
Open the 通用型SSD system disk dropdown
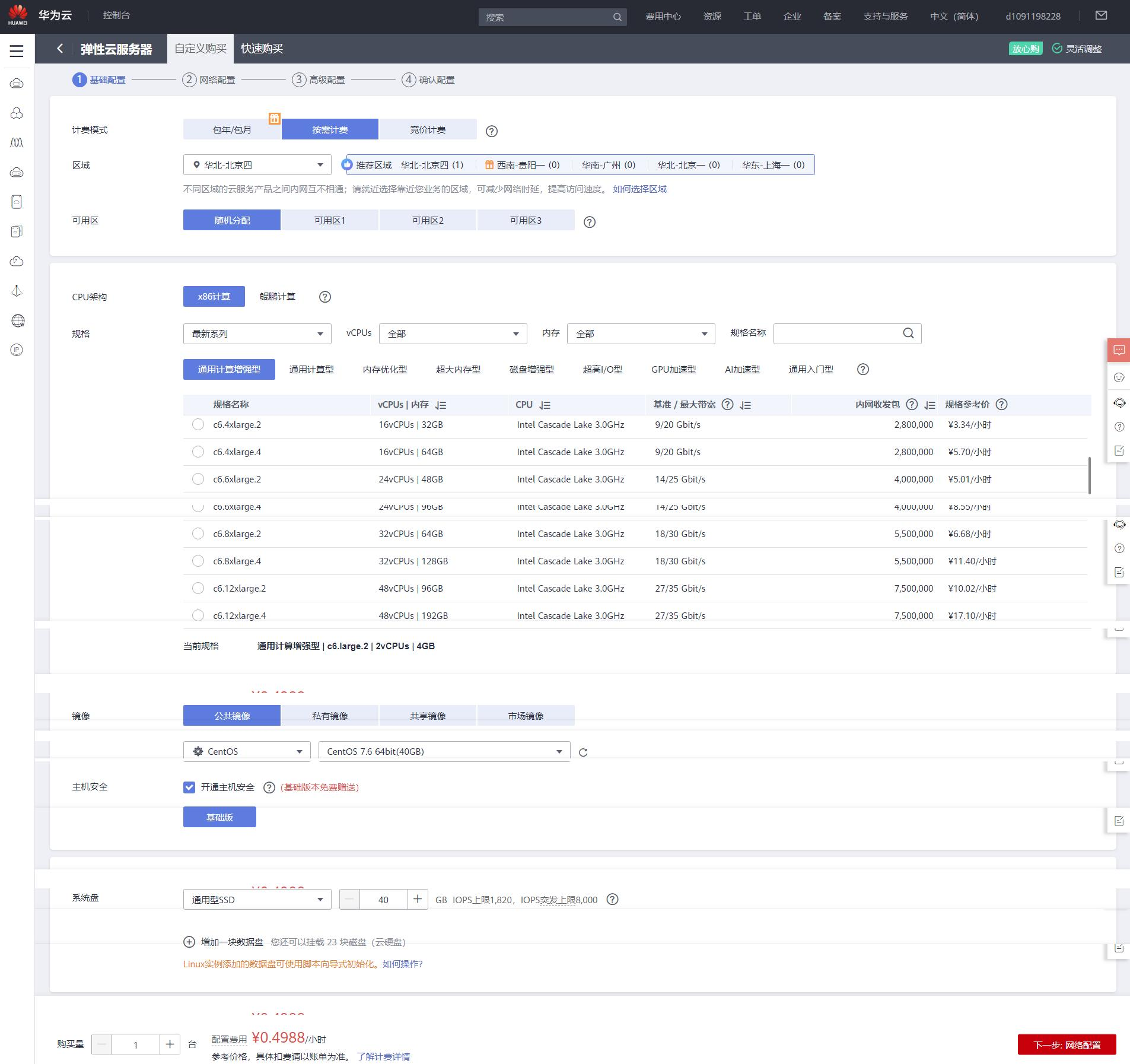click(x=257, y=900)
